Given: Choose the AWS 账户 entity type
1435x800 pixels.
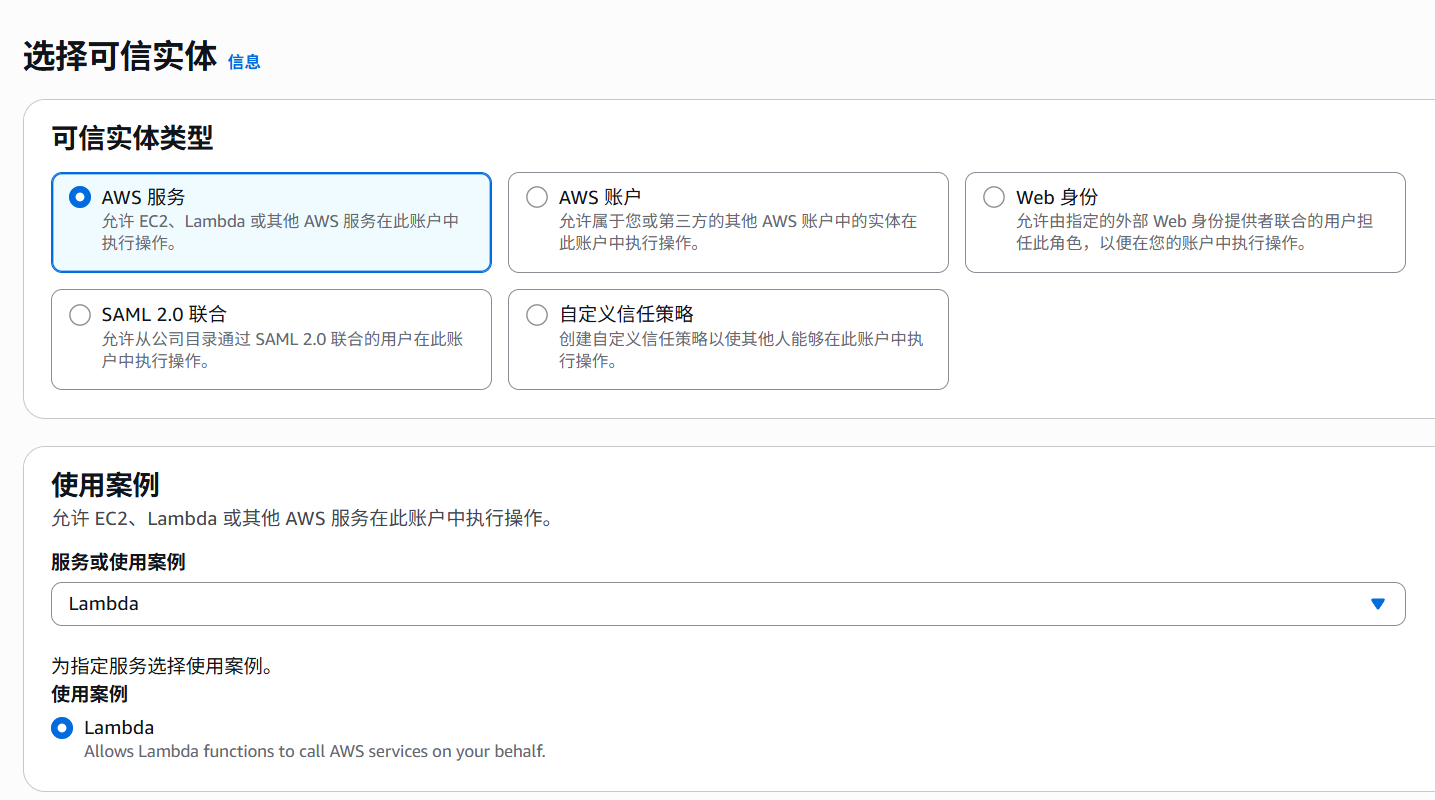Looking at the screenshot, I should [x=537, y=197].
